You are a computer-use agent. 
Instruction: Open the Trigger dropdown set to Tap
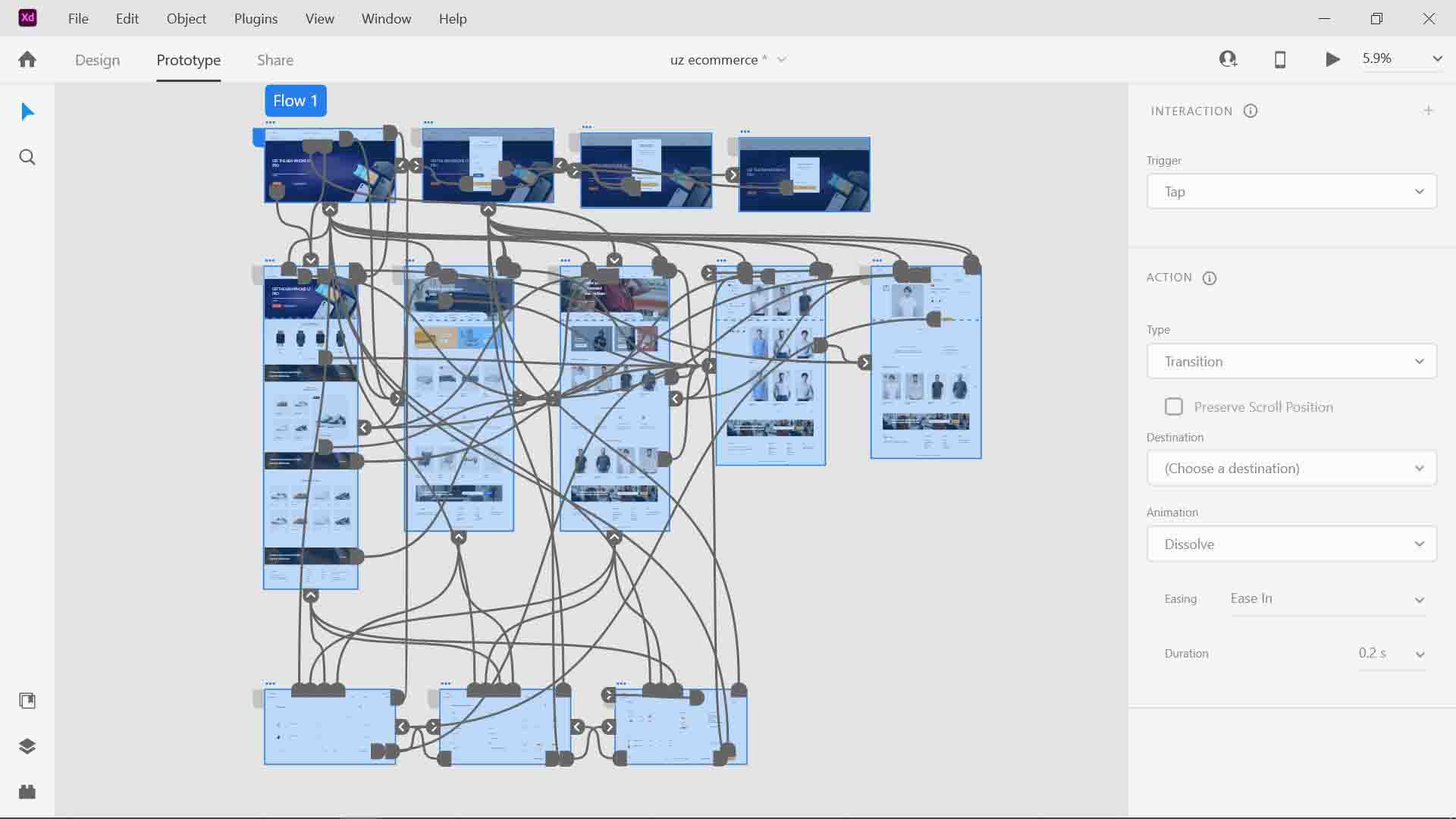click(1291, 192)
